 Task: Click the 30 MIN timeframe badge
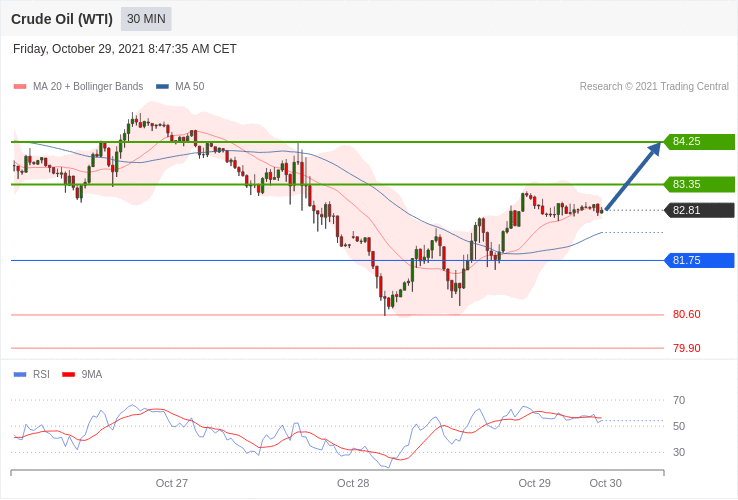(146, 19)
